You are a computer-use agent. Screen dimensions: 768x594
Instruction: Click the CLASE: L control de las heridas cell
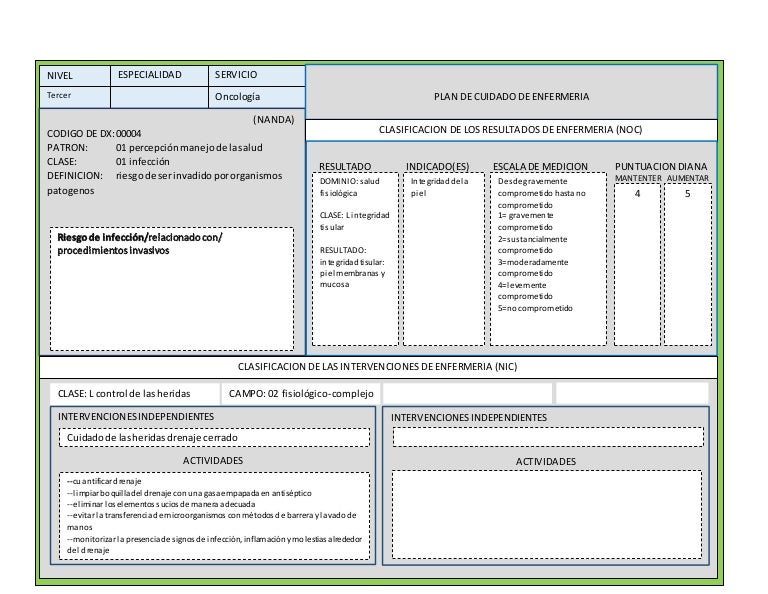click(135, 394)
